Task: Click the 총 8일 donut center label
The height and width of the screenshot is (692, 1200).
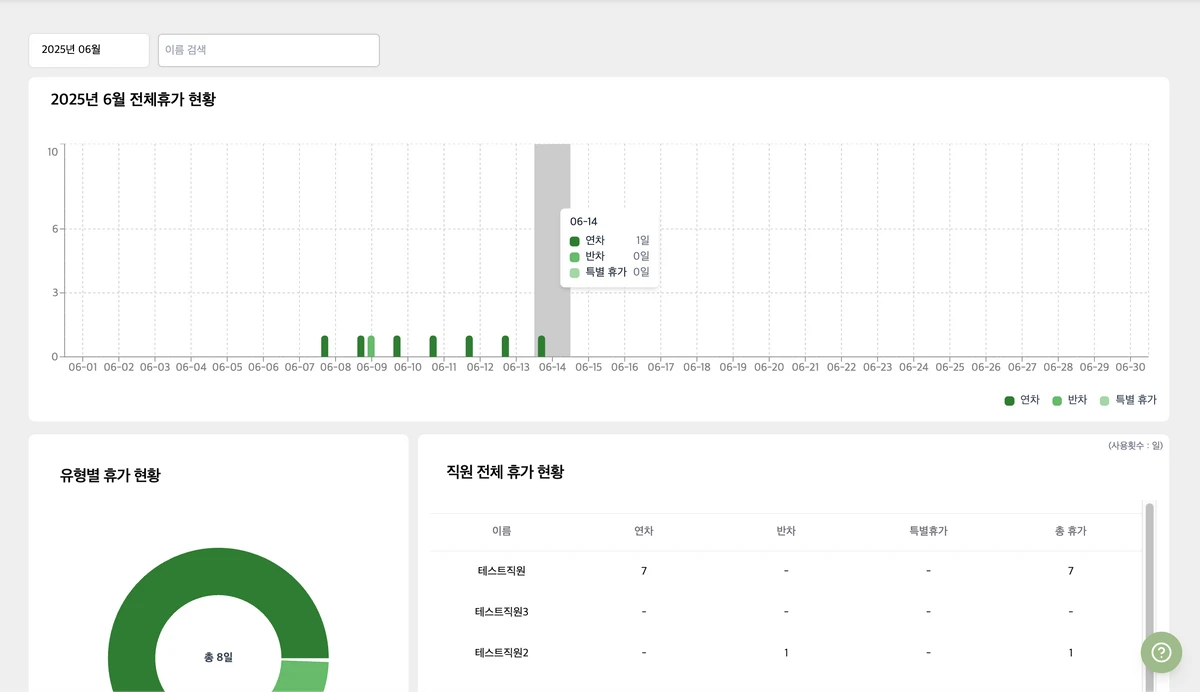Action: (218, 657)
